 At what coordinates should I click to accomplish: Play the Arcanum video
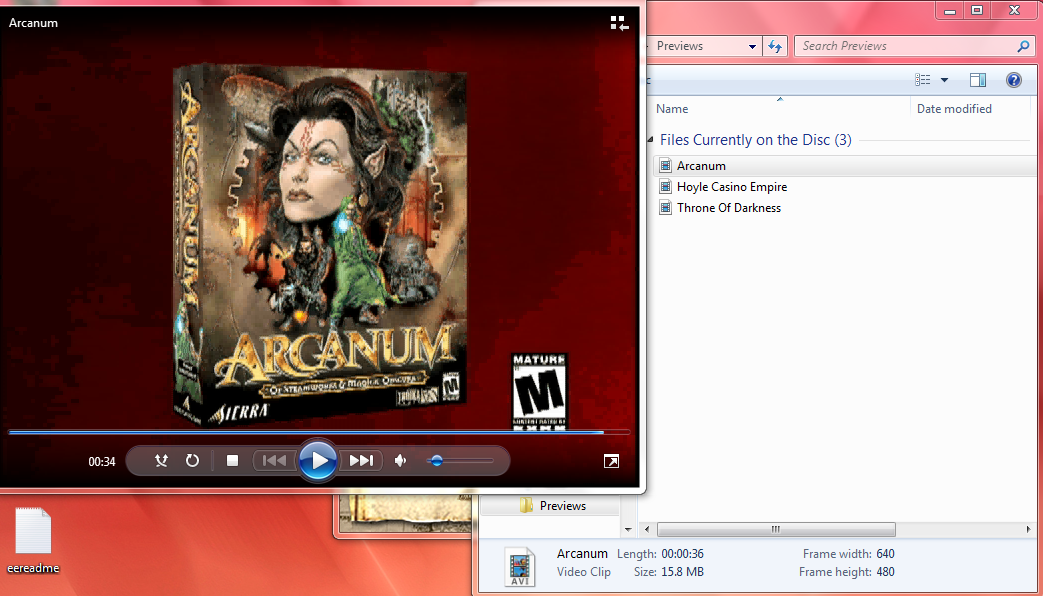point(318,460)
